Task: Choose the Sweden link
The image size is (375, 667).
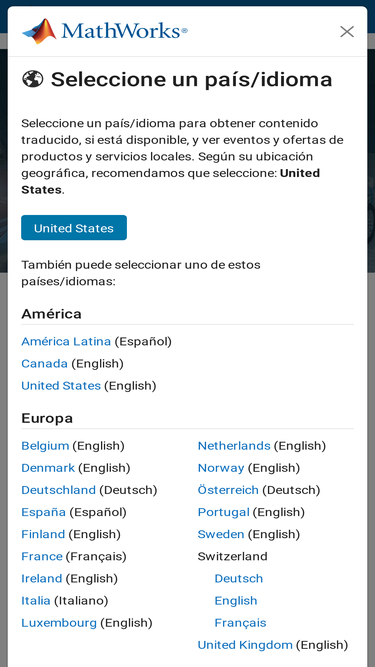Action: (x=221, y=534)
